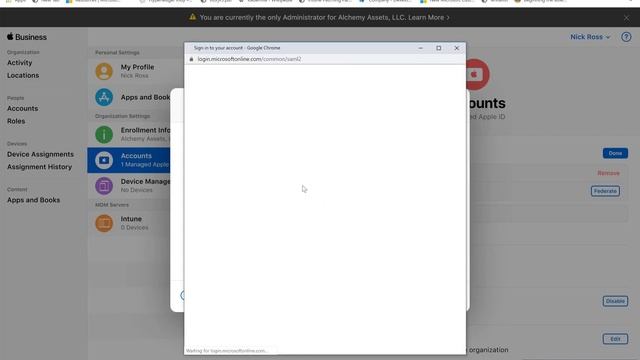Viewport: 640px width, 360px height.
Task: Open My Profile settings icon
Action: pyautogui.click(x=104, y=71)
